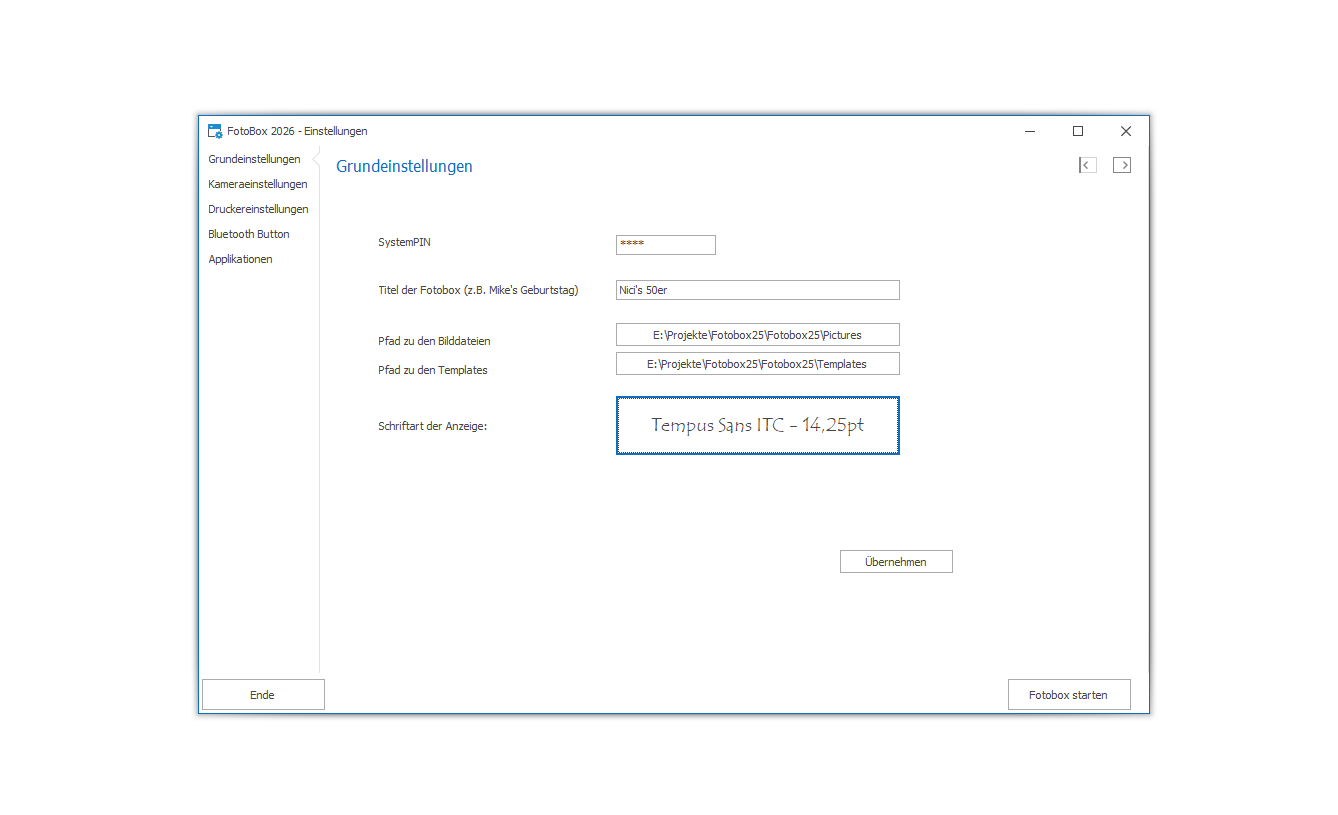This screenshot has width=1338, height=815.
Task: Click the window title bar text
Action: pyautogui.click(x=297, y=131)
